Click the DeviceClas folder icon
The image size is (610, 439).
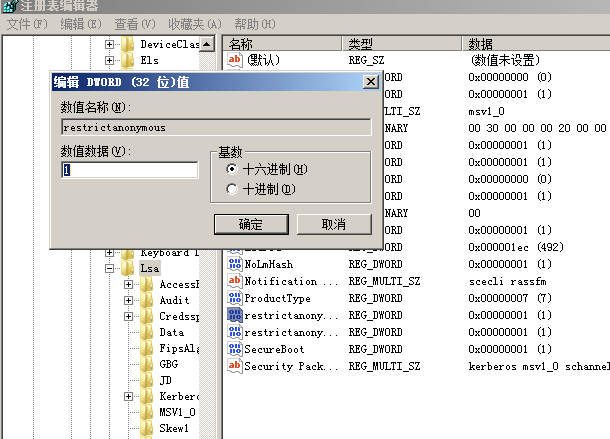point(128,44)
